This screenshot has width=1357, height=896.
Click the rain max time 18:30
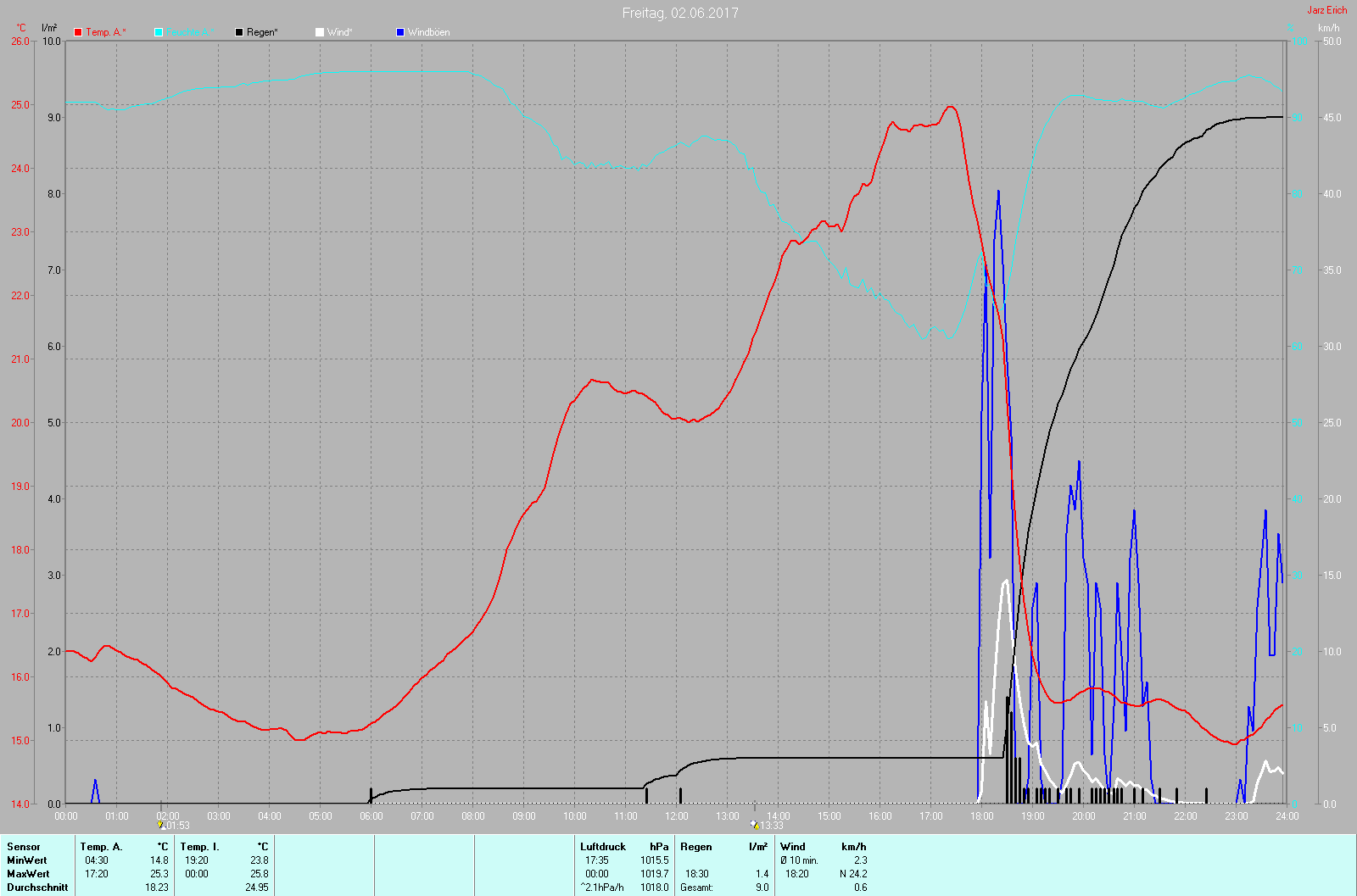(x=697, y=874)
